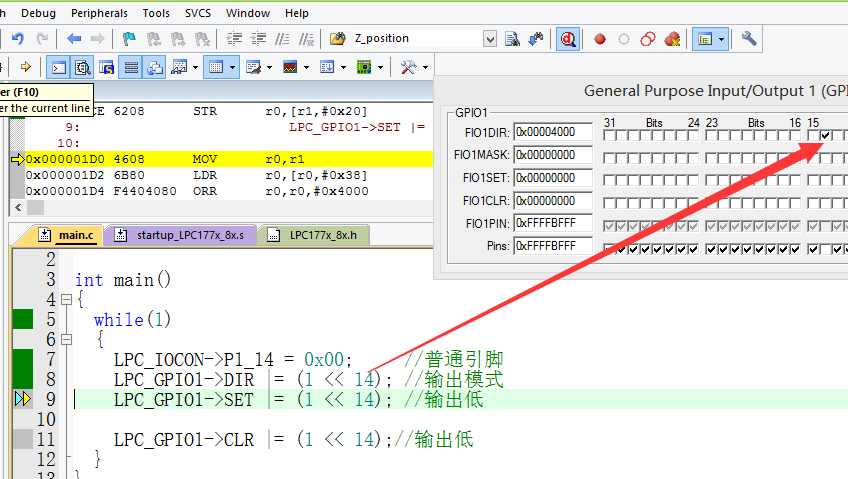Check FIO1MASK bit 31 checkbox
The width and height of the screenshot is (848, 479).
click(608, 158)
